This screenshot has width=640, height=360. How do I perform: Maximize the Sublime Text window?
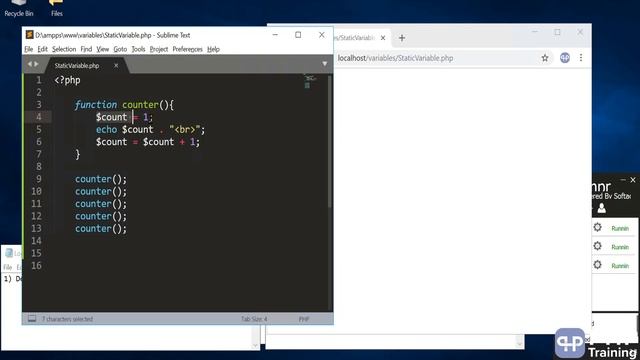[298, 35]
